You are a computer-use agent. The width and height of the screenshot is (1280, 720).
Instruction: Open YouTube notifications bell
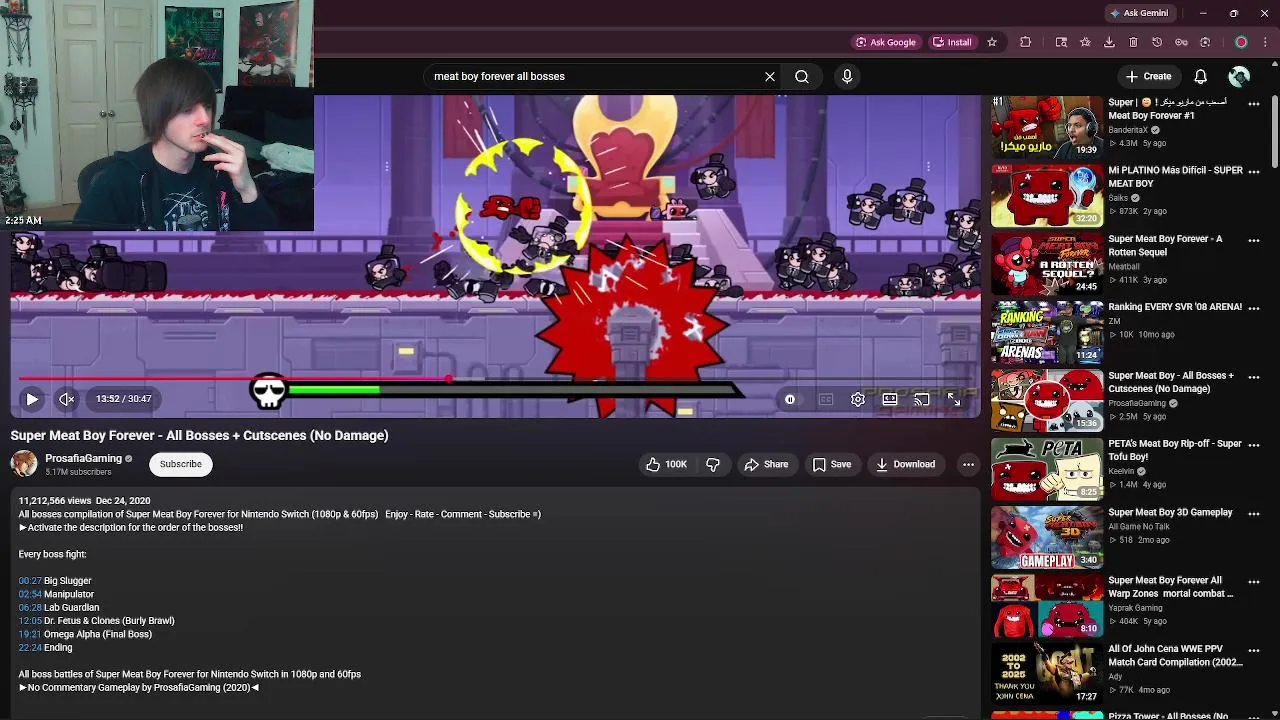pyautogui.click(x=1201, y=76)
